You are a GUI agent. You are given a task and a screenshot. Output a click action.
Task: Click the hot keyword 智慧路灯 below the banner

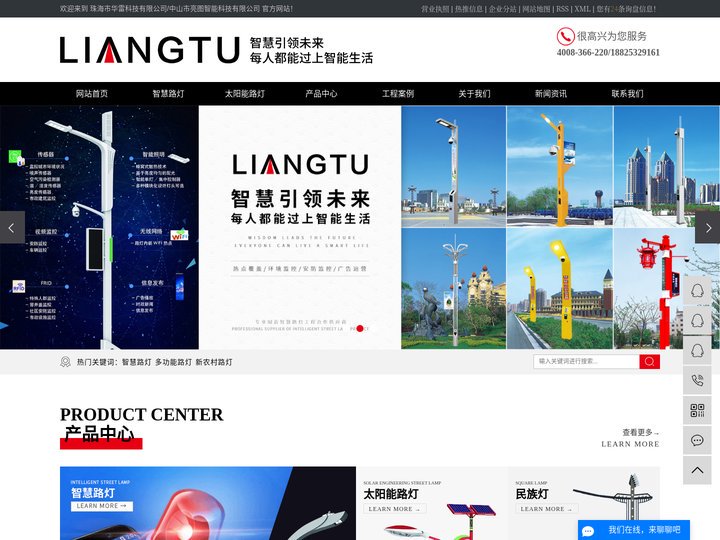click(x=136, y=362)
